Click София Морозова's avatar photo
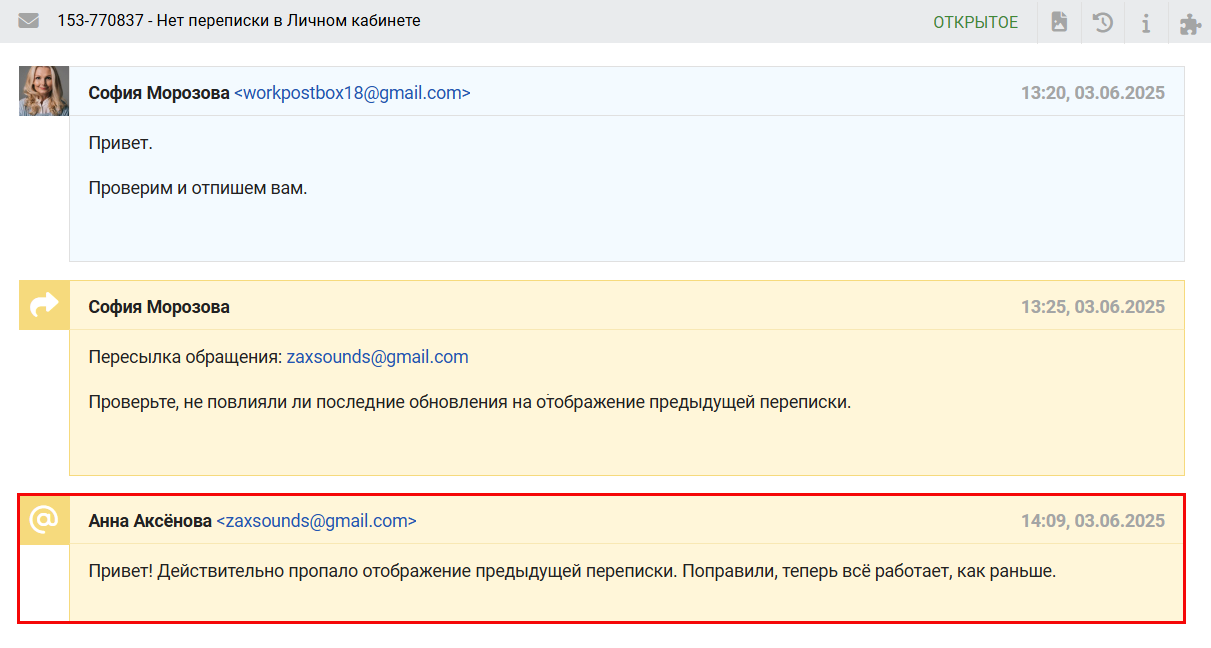The width and height of the screenshot is (1211, 648). (x=44, y=91)
